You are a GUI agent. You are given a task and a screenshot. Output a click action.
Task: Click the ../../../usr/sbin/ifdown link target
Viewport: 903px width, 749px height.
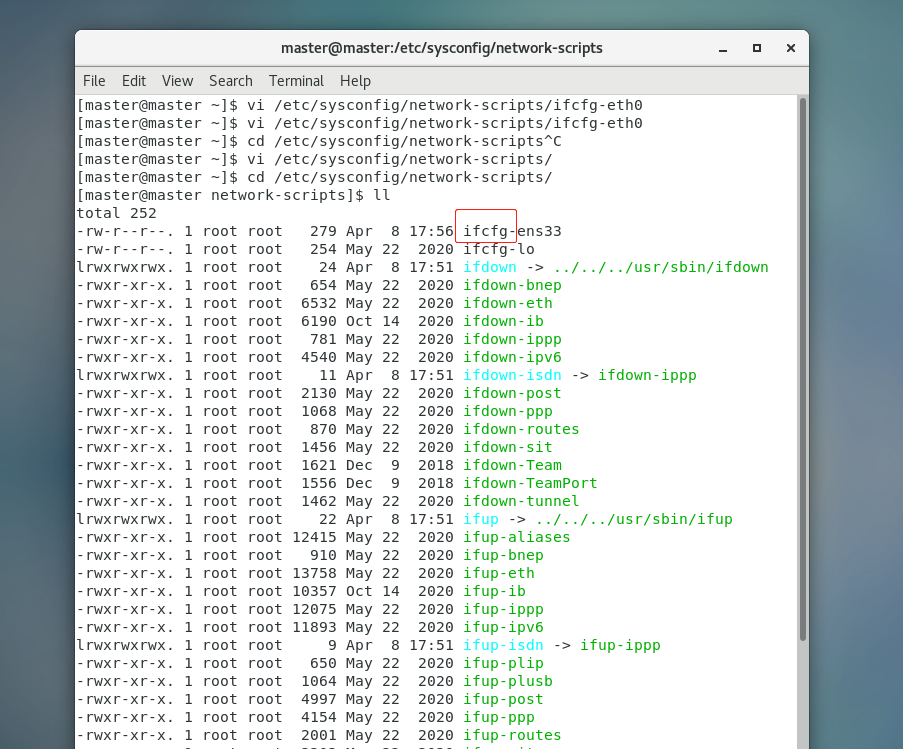point(661,267)
